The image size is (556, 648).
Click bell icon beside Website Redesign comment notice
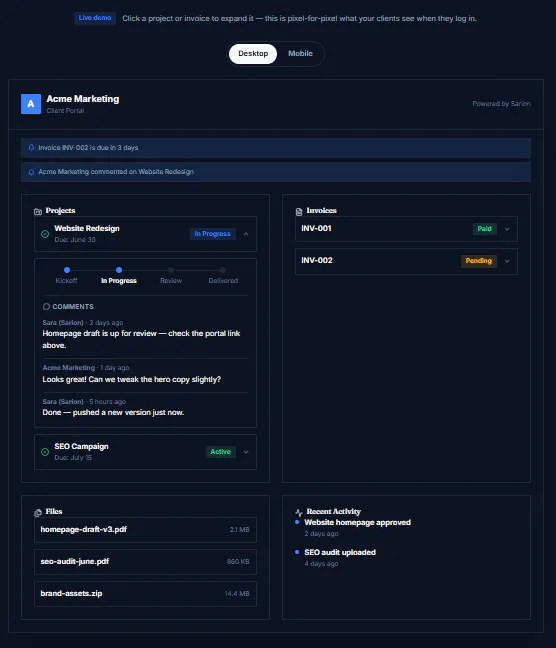[31, 172]
